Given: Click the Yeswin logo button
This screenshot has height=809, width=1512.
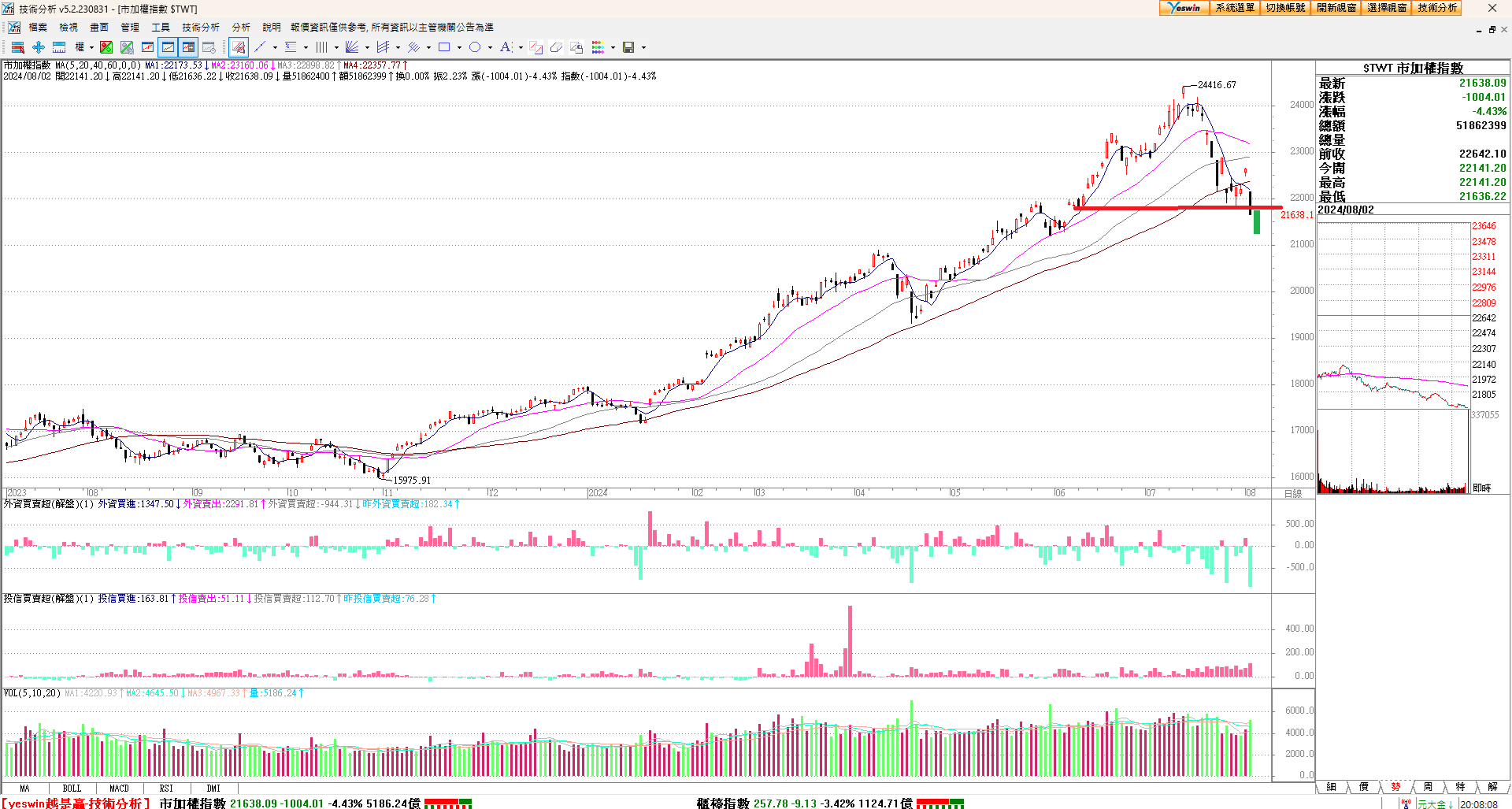Looking at the screenshot, I should point(1184,8).
